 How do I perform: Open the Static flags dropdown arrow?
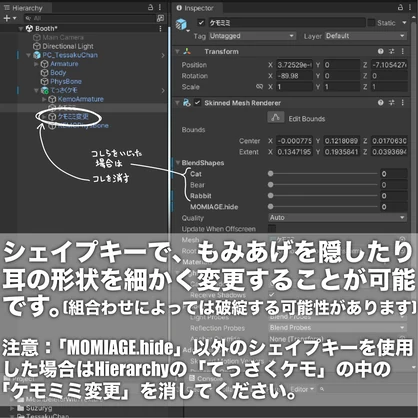[404, 23]
